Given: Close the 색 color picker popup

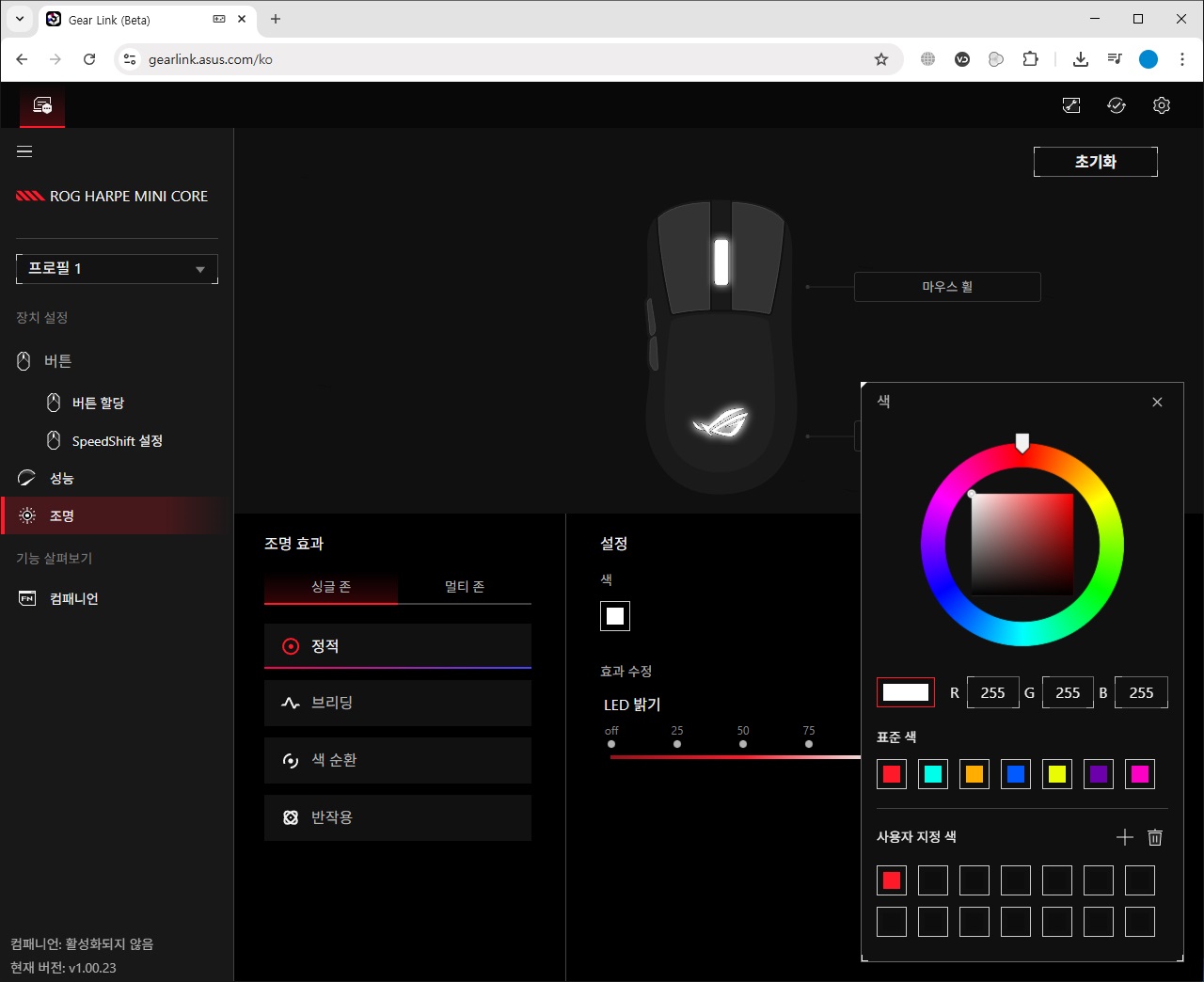Looking at the screenshot, I should [1157, 402].
